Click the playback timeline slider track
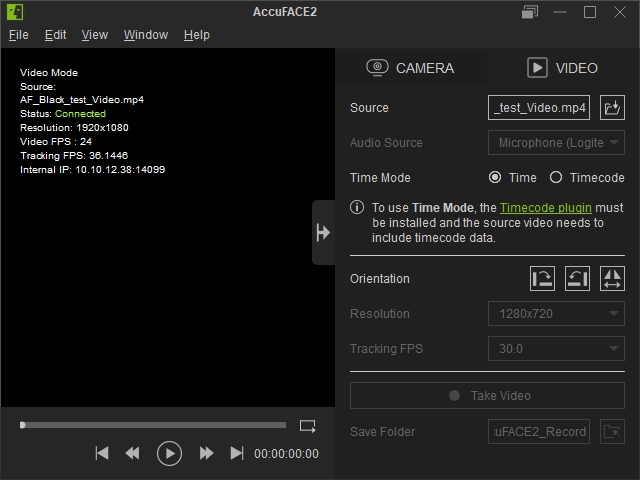Image resolution: width=640 pixels, height=480 pixels. point(153,425)
